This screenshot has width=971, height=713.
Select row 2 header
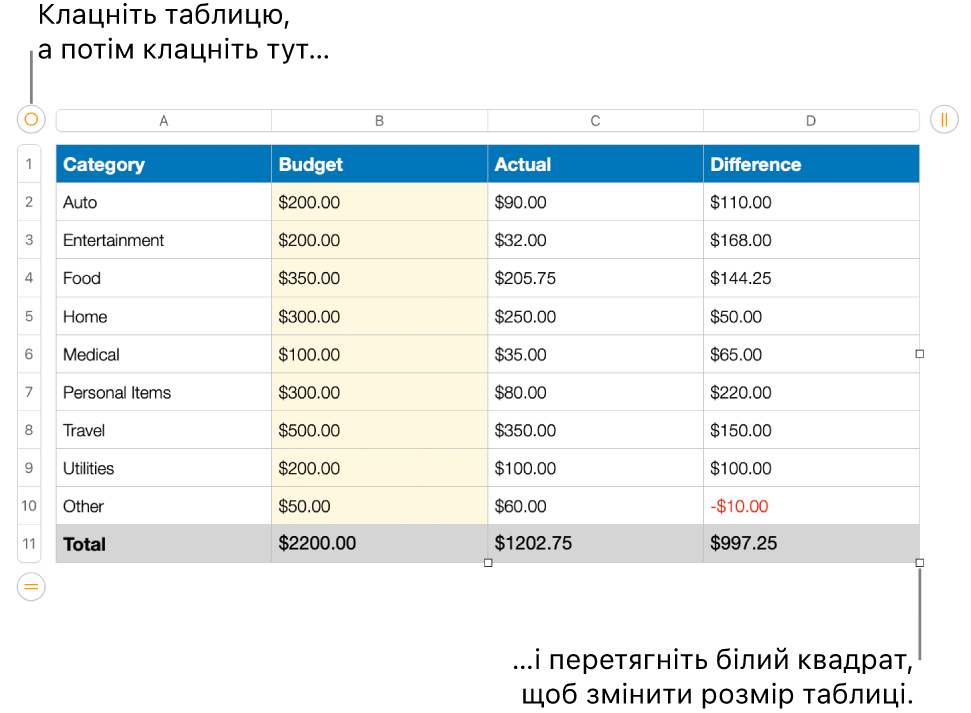coord(29,202)
